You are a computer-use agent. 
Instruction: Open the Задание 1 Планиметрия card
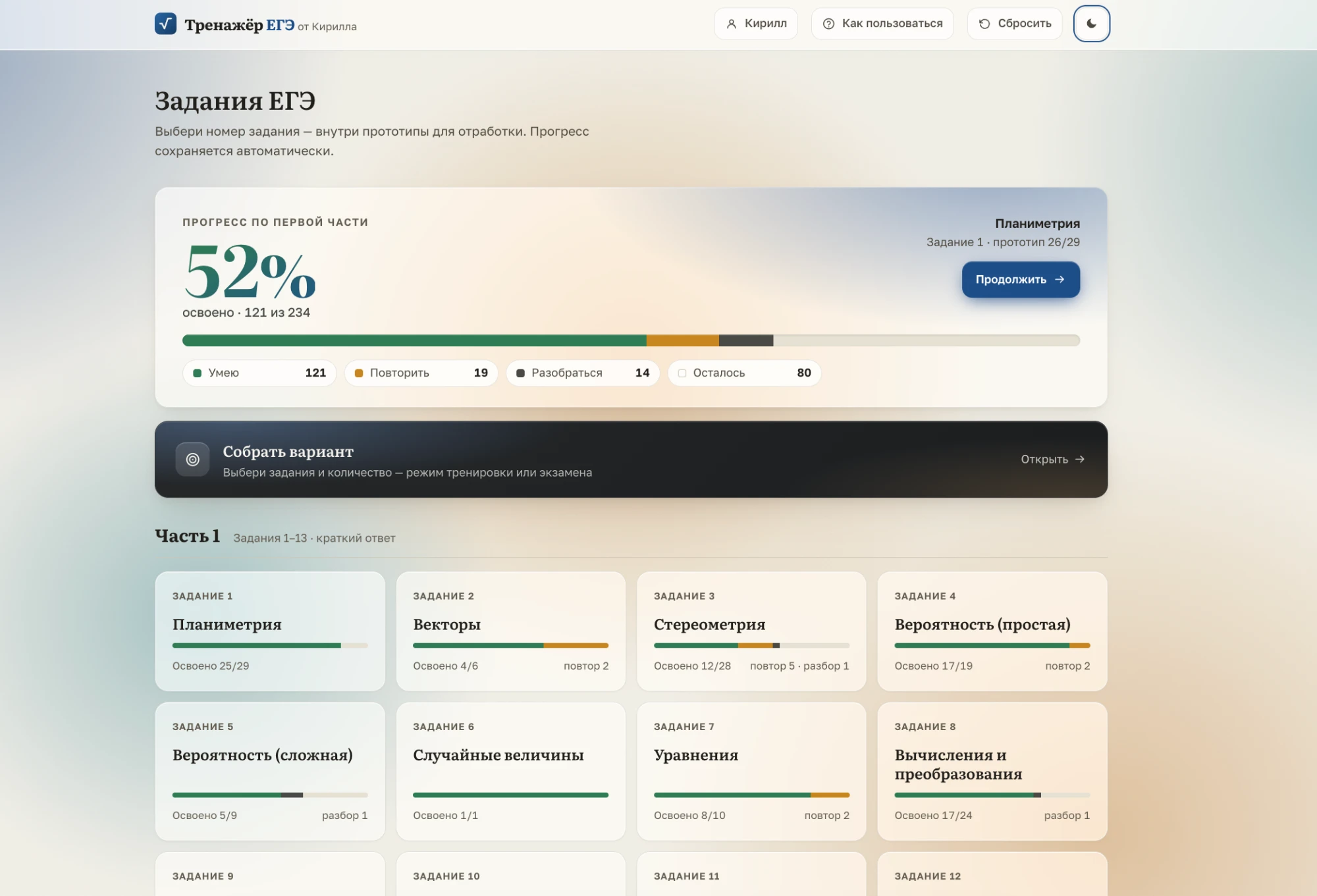(270, 631)
